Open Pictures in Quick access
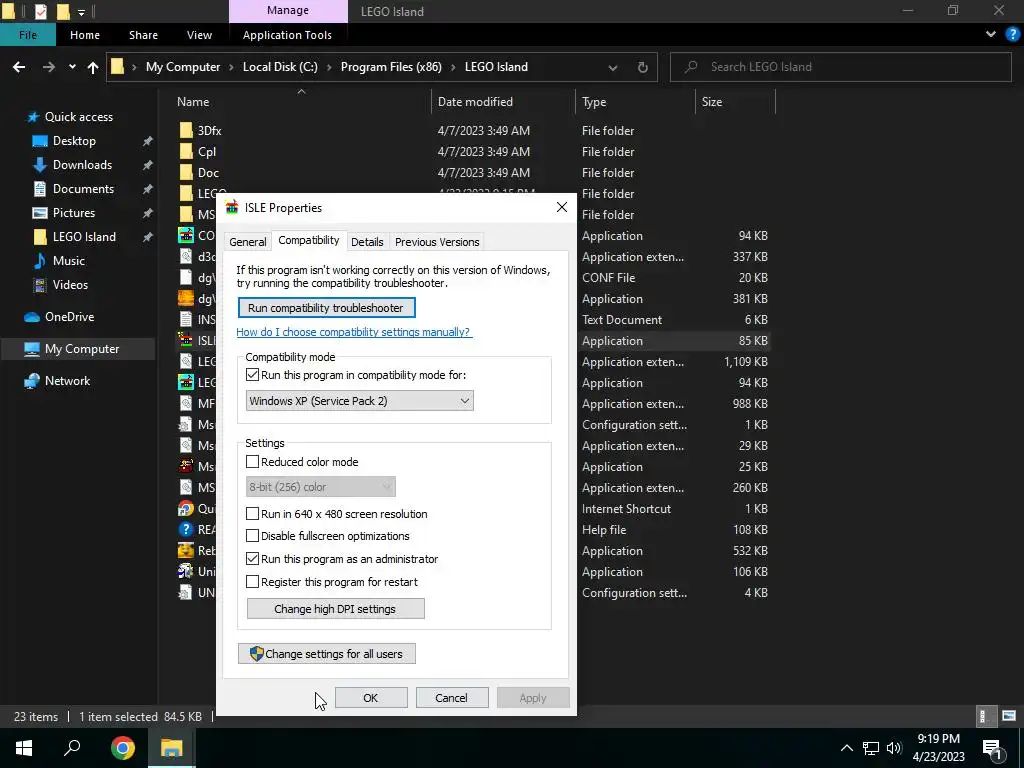The image size is (1024, 768). [x=74, y=213]
